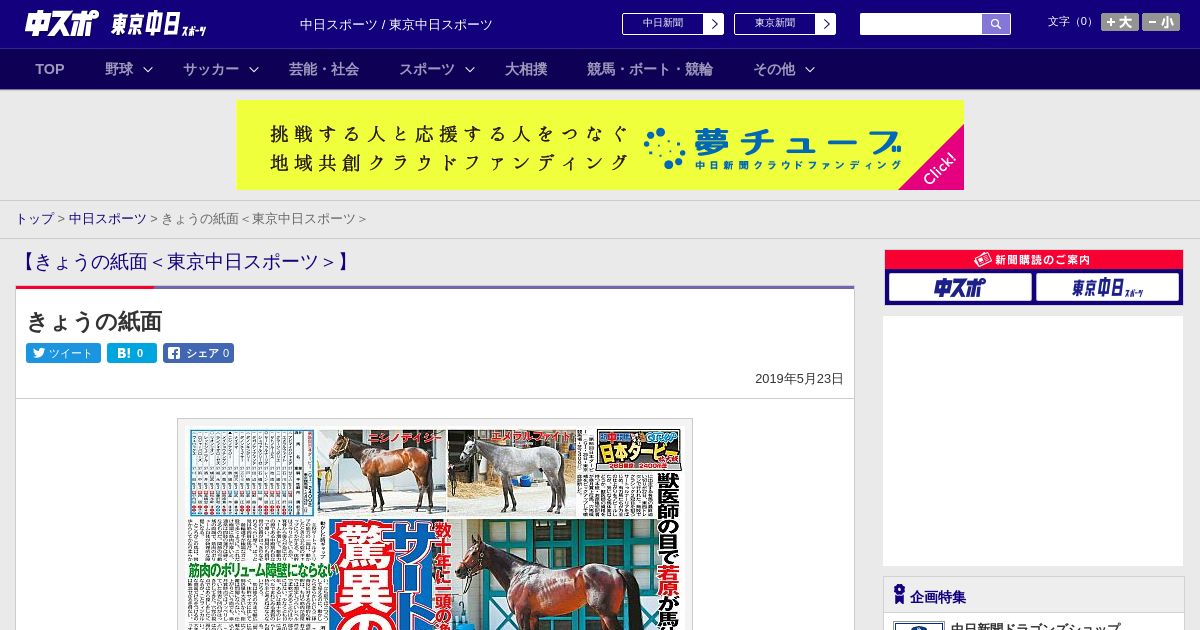Go to TOP in navigation bar
1200x630 pixels.
point(50,69)
